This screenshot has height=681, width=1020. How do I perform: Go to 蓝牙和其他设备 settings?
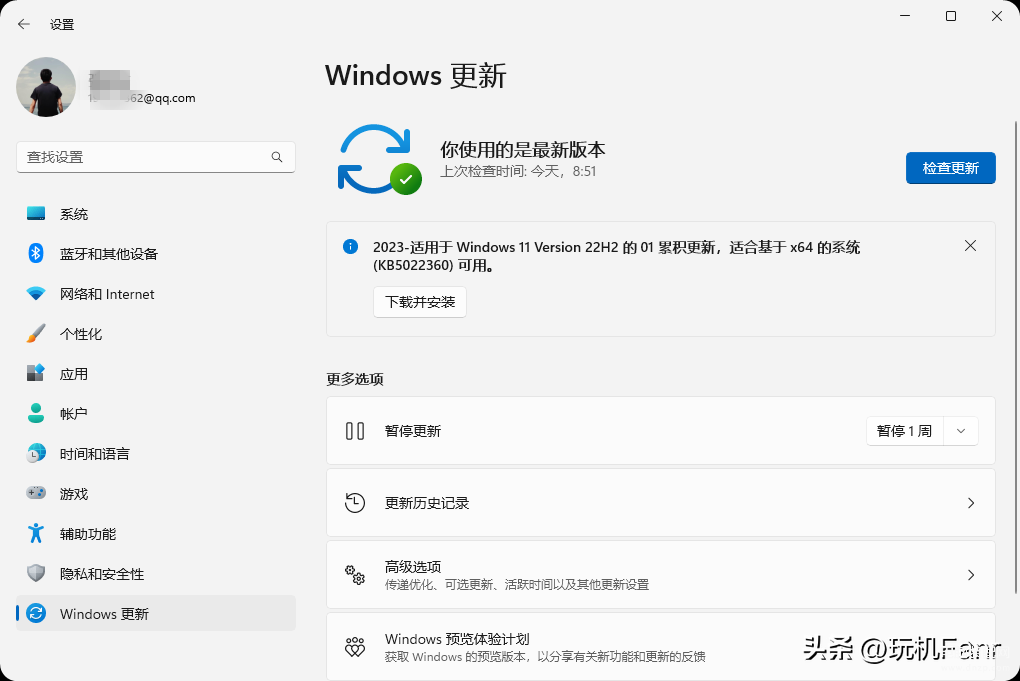pos(155,254)
